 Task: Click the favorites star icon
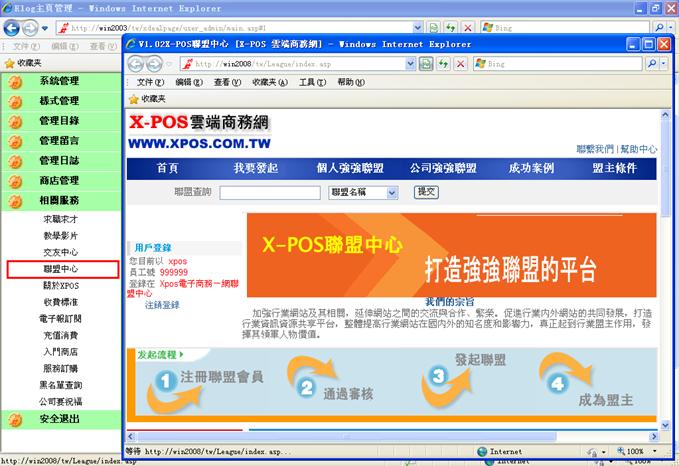click(x=134, y=99)
